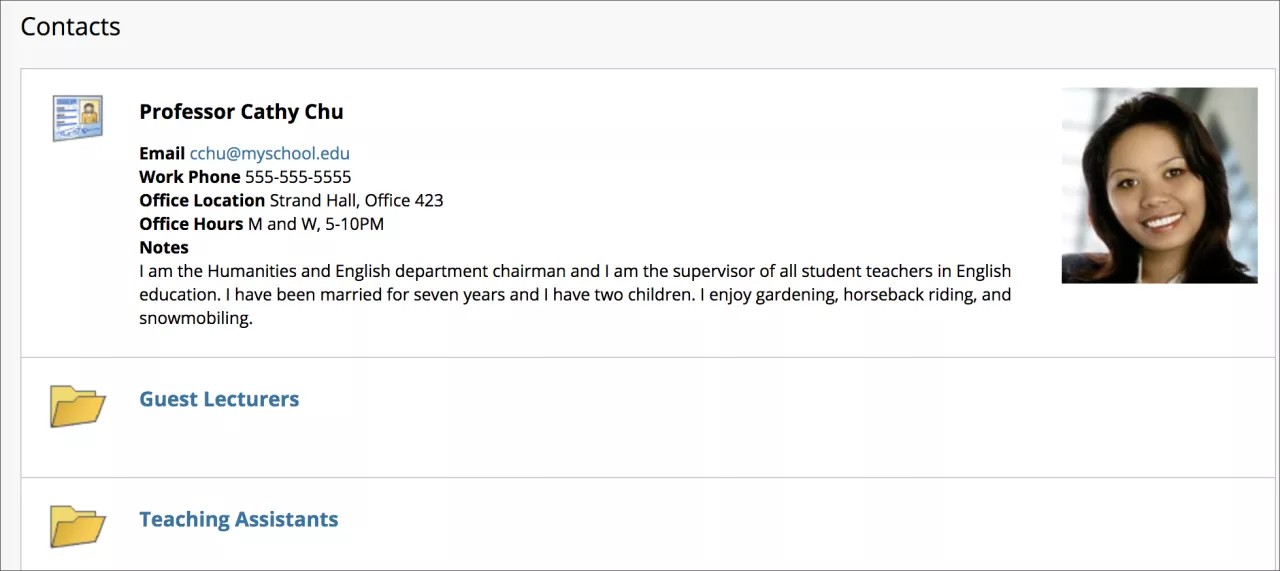Viewport: 1280px width, 571px height.
Task: Click the notes line starting "I am the Humanities"
Action: (x=575, y=271)
